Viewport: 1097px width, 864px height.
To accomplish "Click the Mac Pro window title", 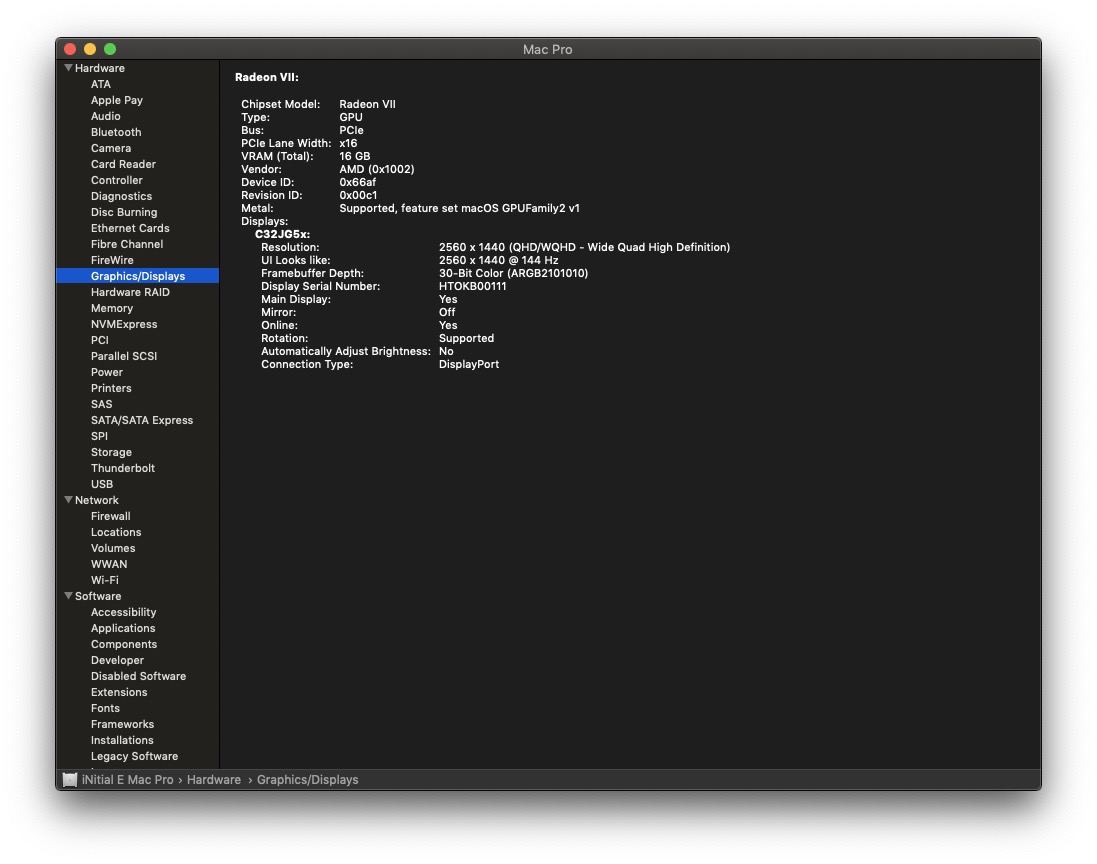I will [548, 50].
